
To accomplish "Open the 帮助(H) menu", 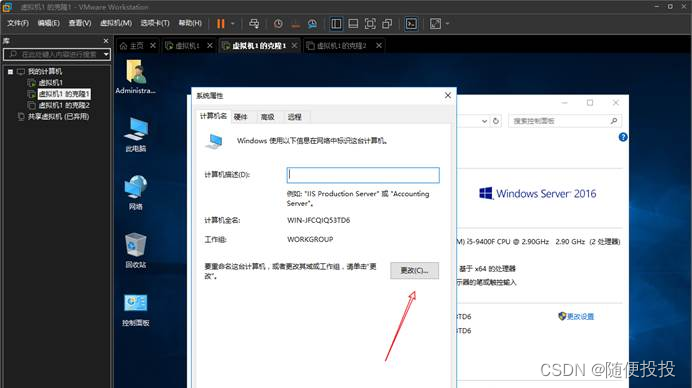I will click(x=190, y=23).
